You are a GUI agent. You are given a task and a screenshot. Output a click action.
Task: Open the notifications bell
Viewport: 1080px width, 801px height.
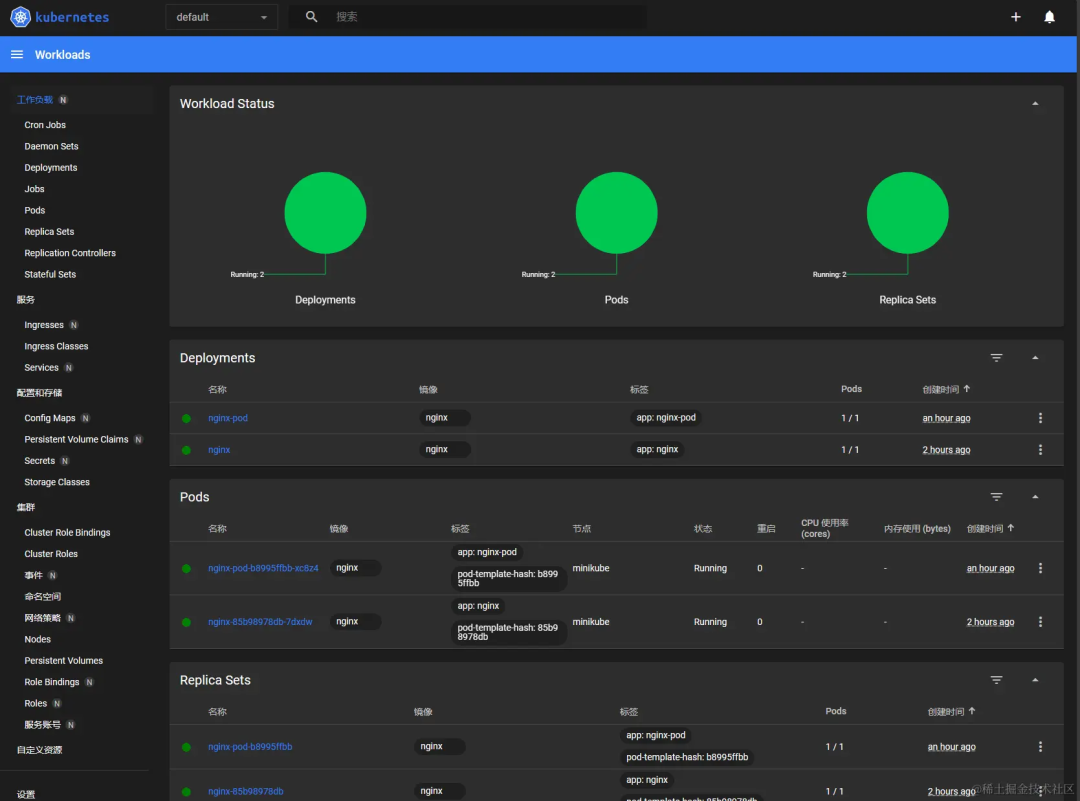pos(1049,17)
